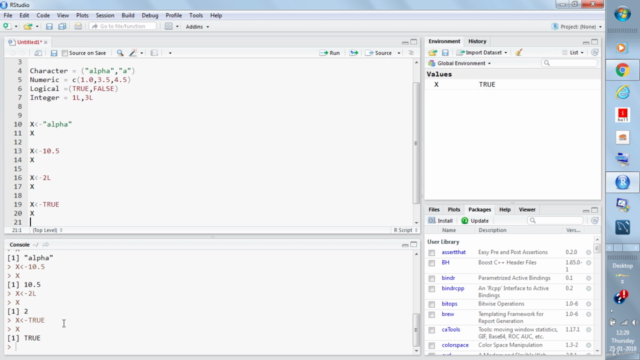Expand the Source button dropdown arrow

pyautogui.click(x=399, y=53)
